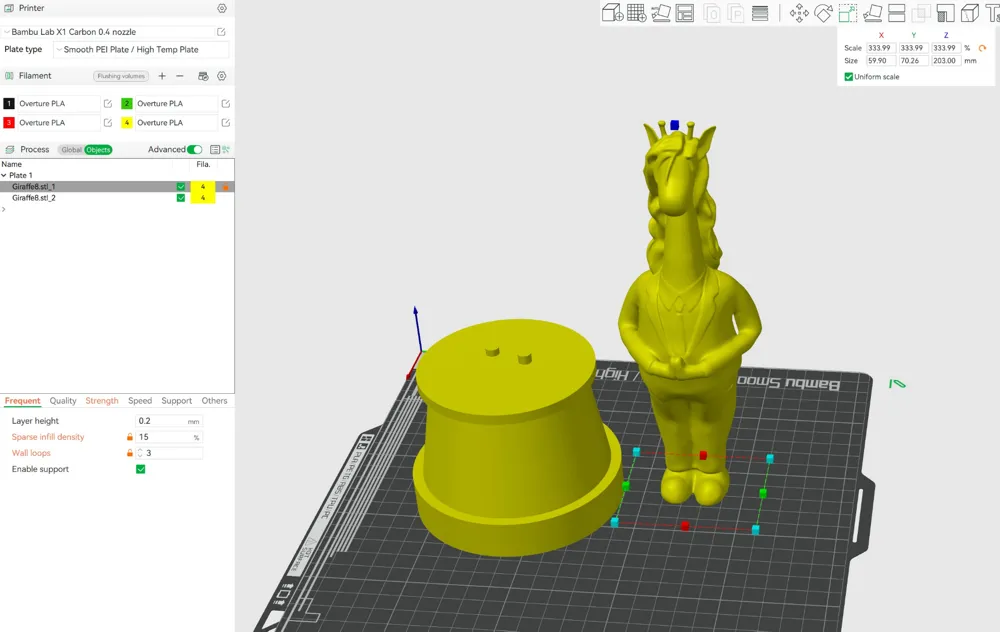Click the Flushing volumes button
Image resolution: width=1000 pixels, height=632 pixels.
coord(120,75)
